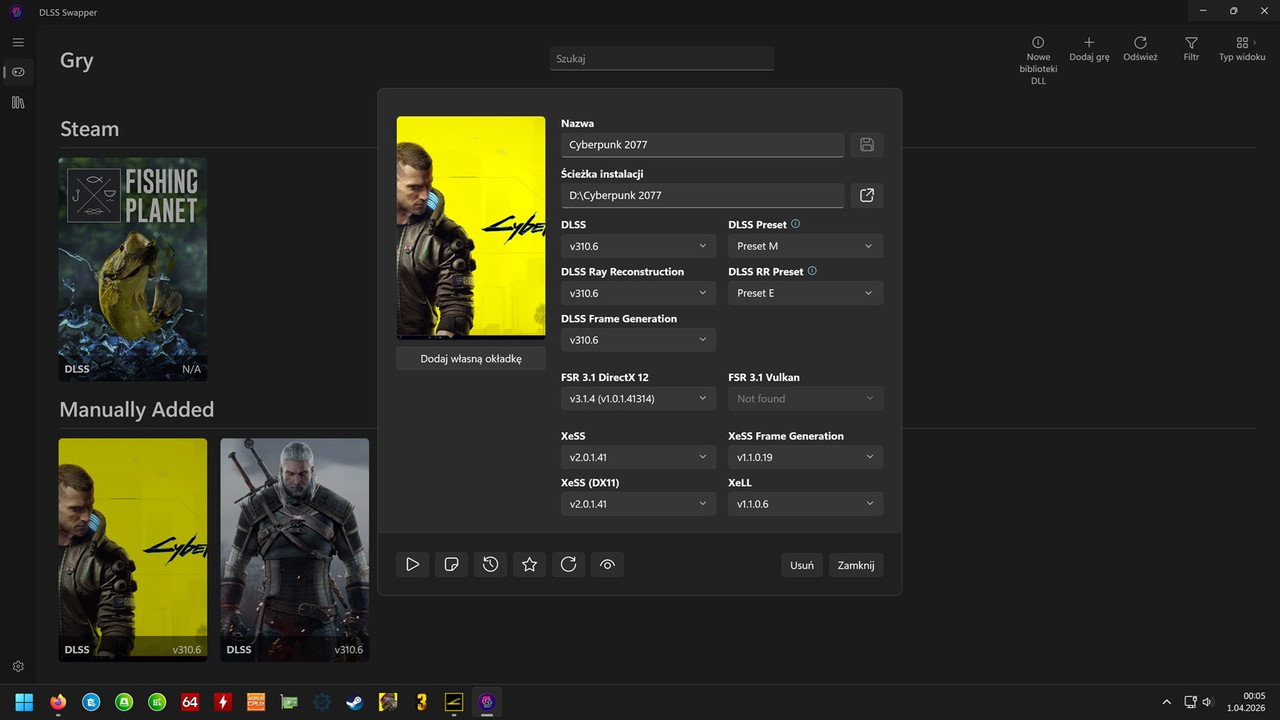Viewport: 1280px width, 720px height.
Task: Click the Manually Added section heading
Action: tap(137, 409)
